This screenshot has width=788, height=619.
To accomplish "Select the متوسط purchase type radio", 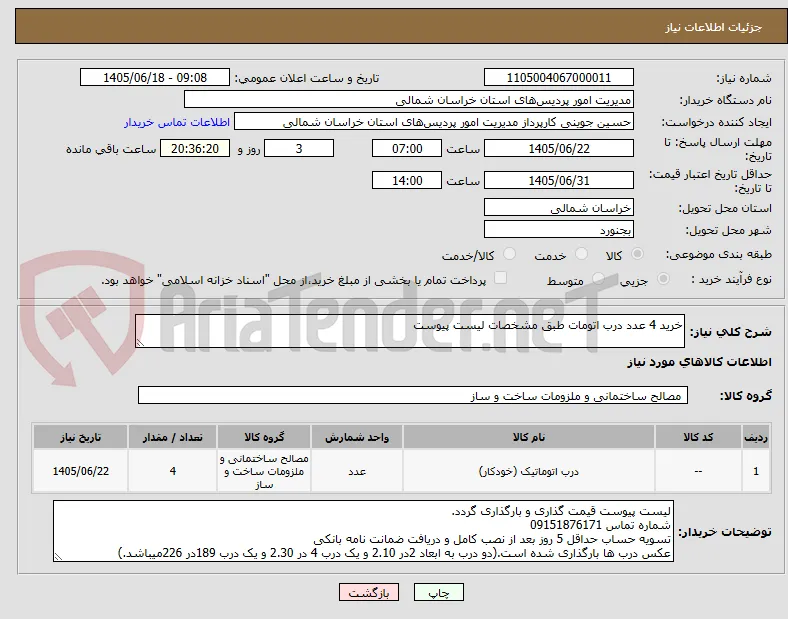I will (598, 279).
